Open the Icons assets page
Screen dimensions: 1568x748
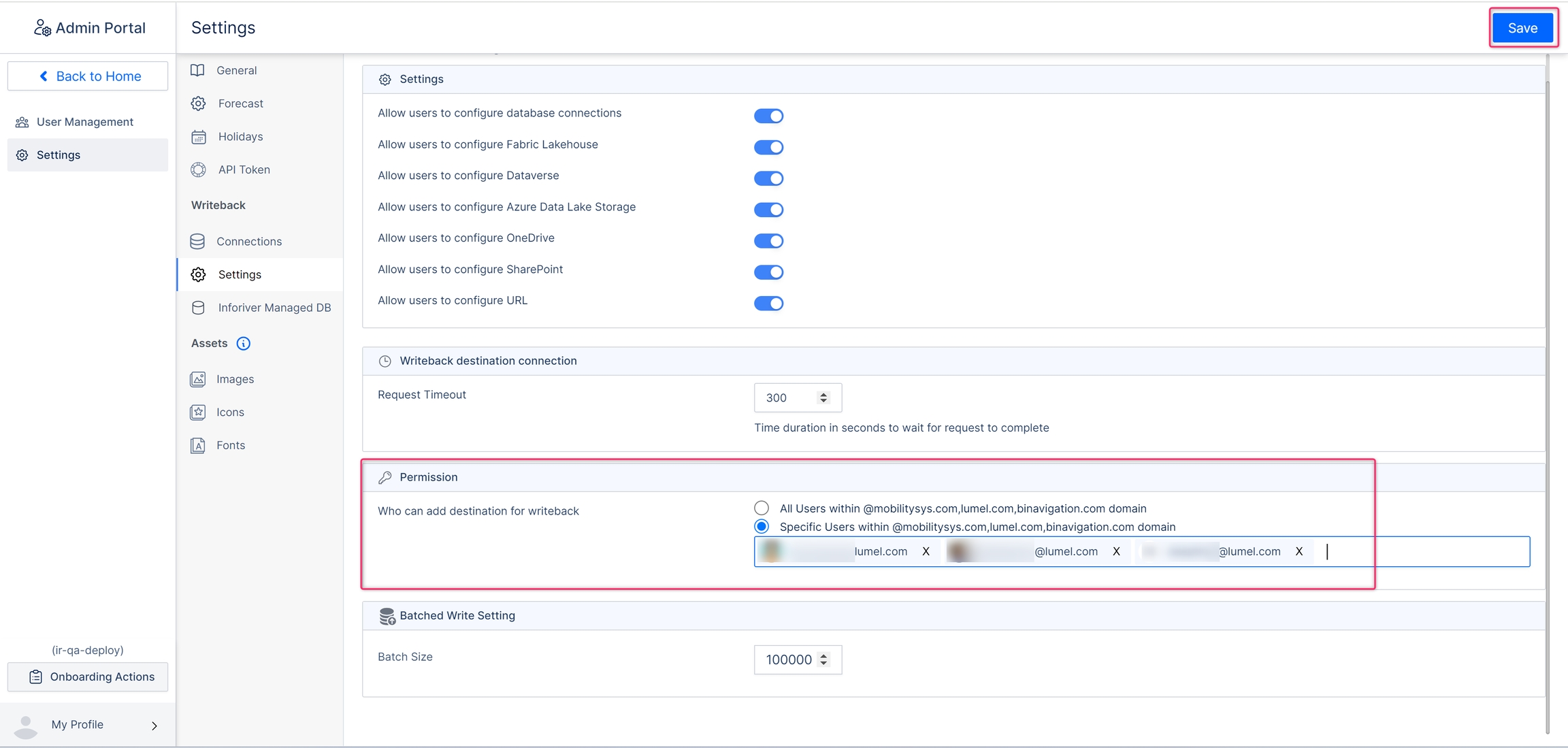(230, 412)
